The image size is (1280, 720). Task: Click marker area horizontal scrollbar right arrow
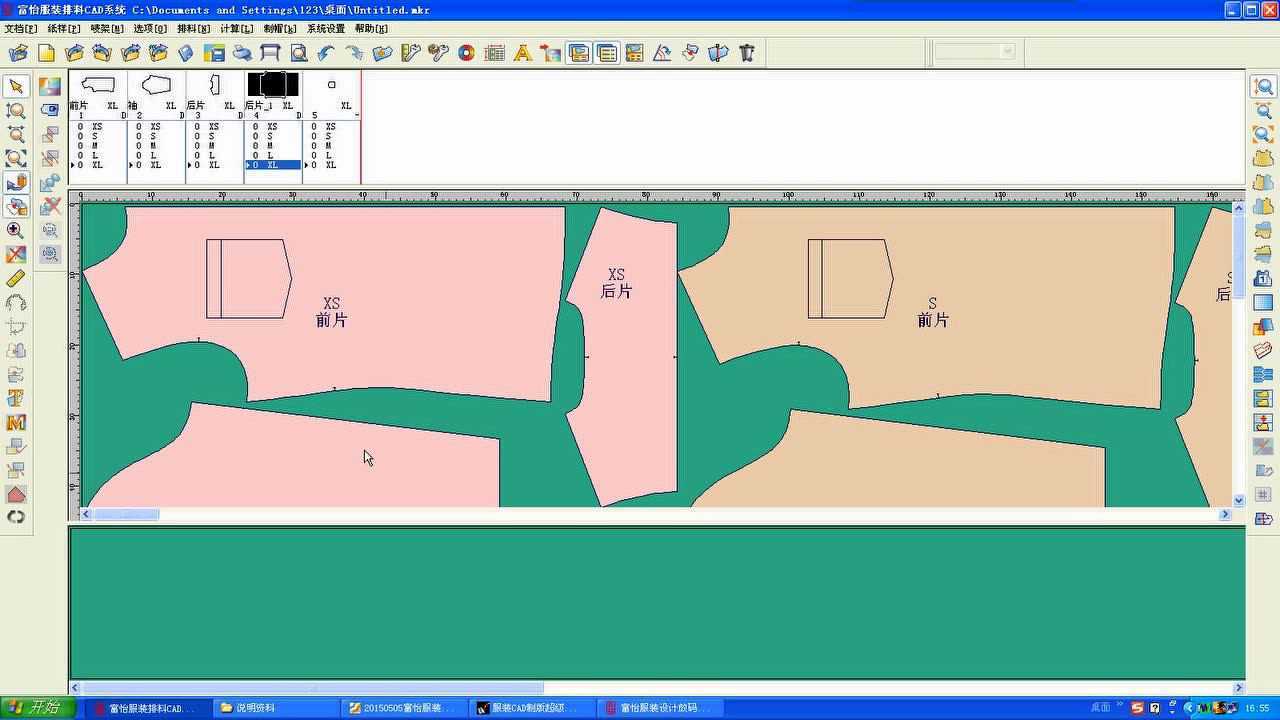1225,514
